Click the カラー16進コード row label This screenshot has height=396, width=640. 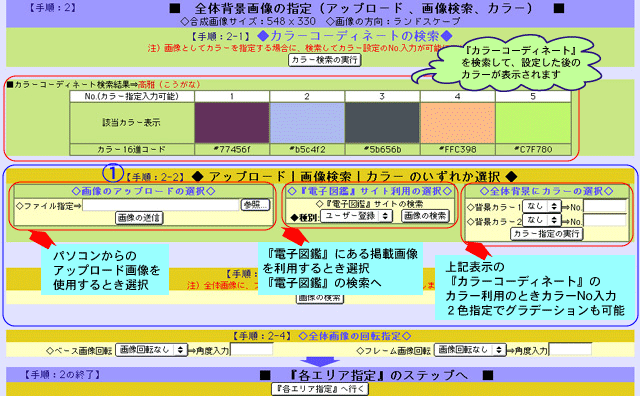[131, 149]
